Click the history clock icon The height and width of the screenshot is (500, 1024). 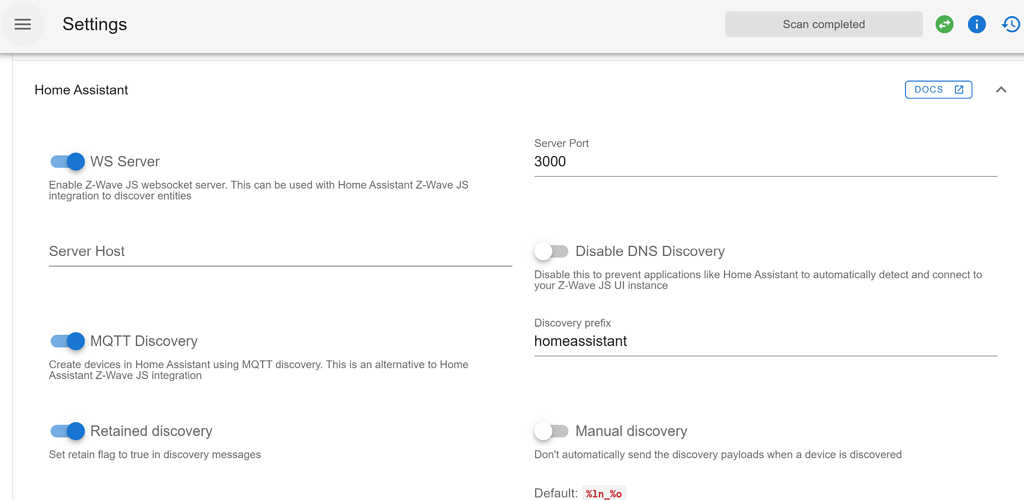(1011, 24)
